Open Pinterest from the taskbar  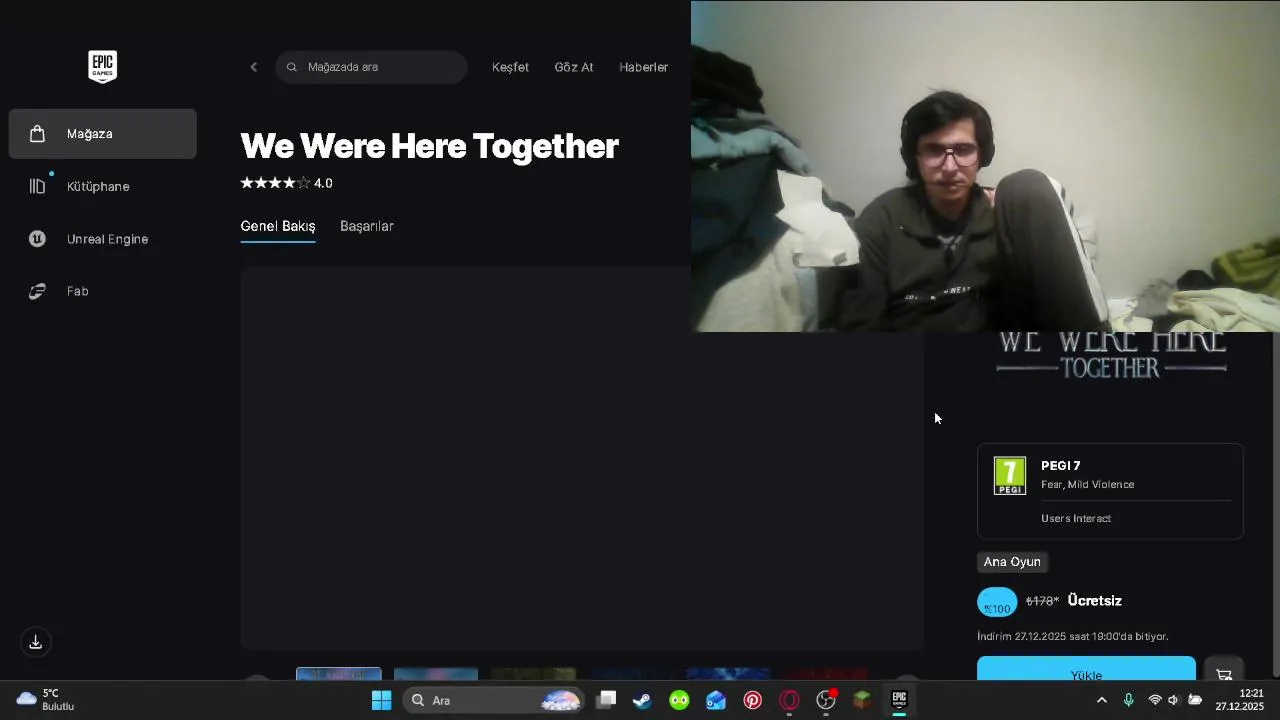(753, 700)
